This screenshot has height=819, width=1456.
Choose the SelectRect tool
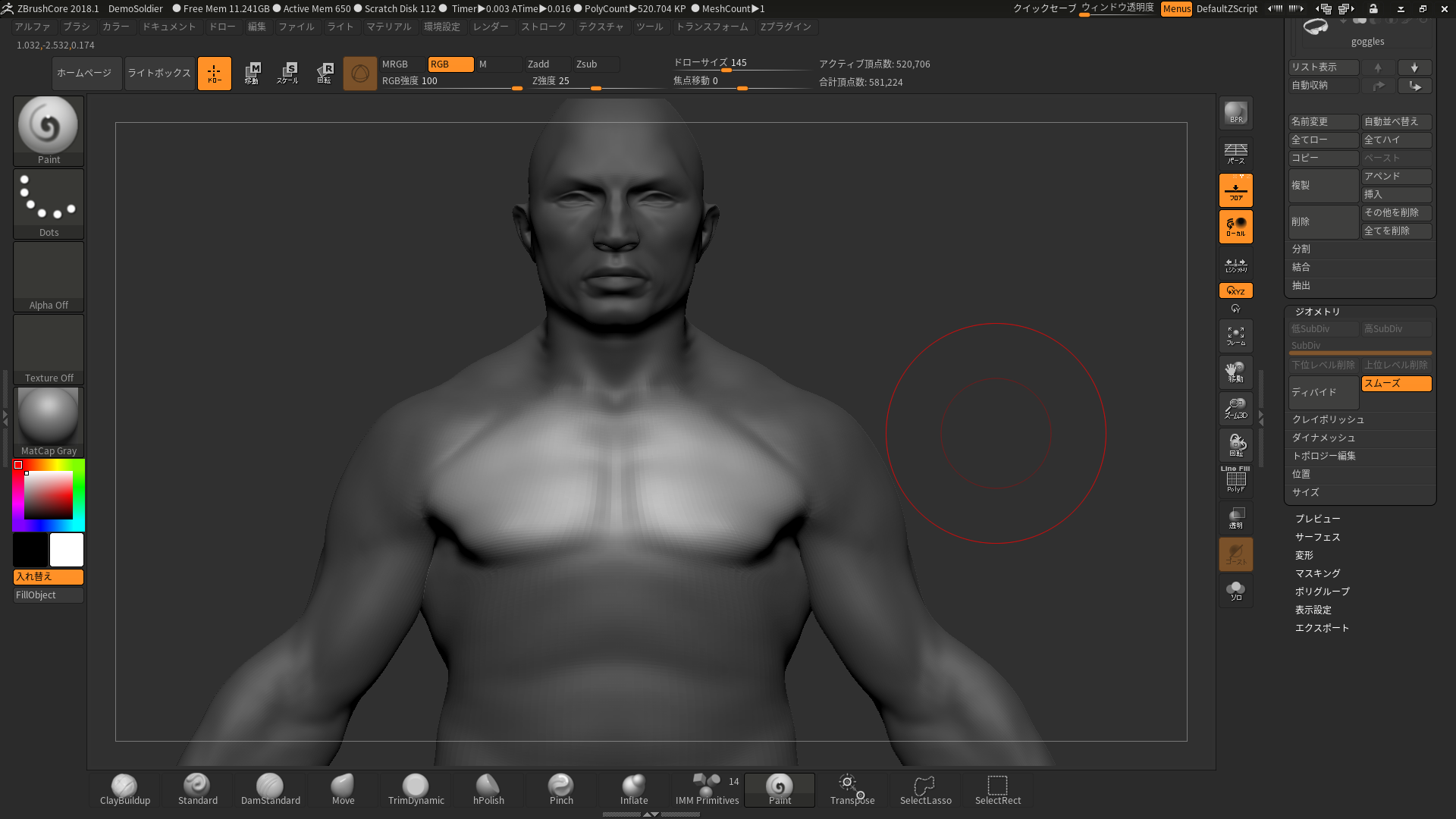[998, 789]
